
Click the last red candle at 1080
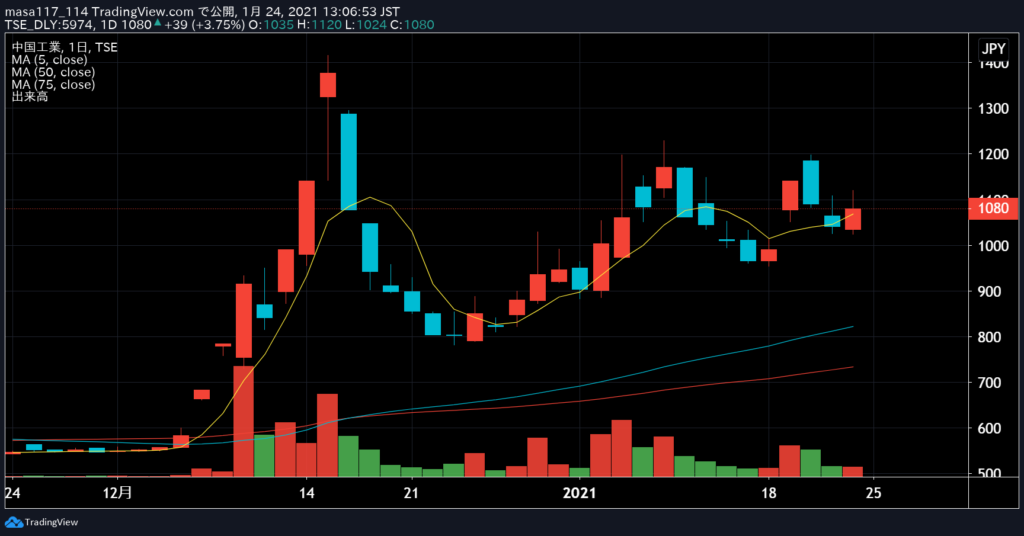(x=853, y=219)
